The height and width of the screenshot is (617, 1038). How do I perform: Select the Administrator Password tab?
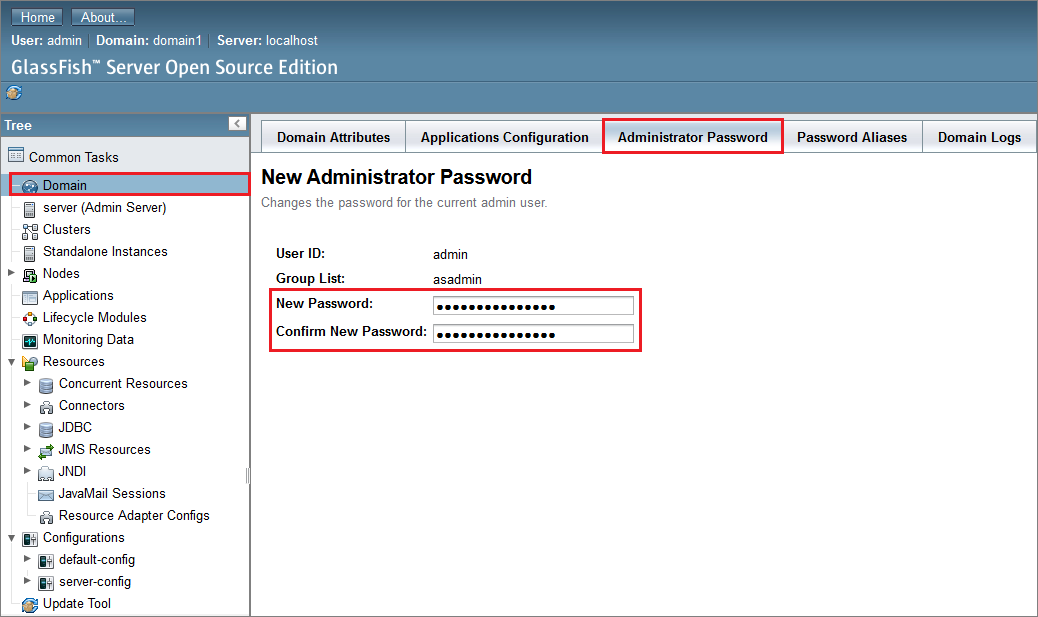(692, 137)
